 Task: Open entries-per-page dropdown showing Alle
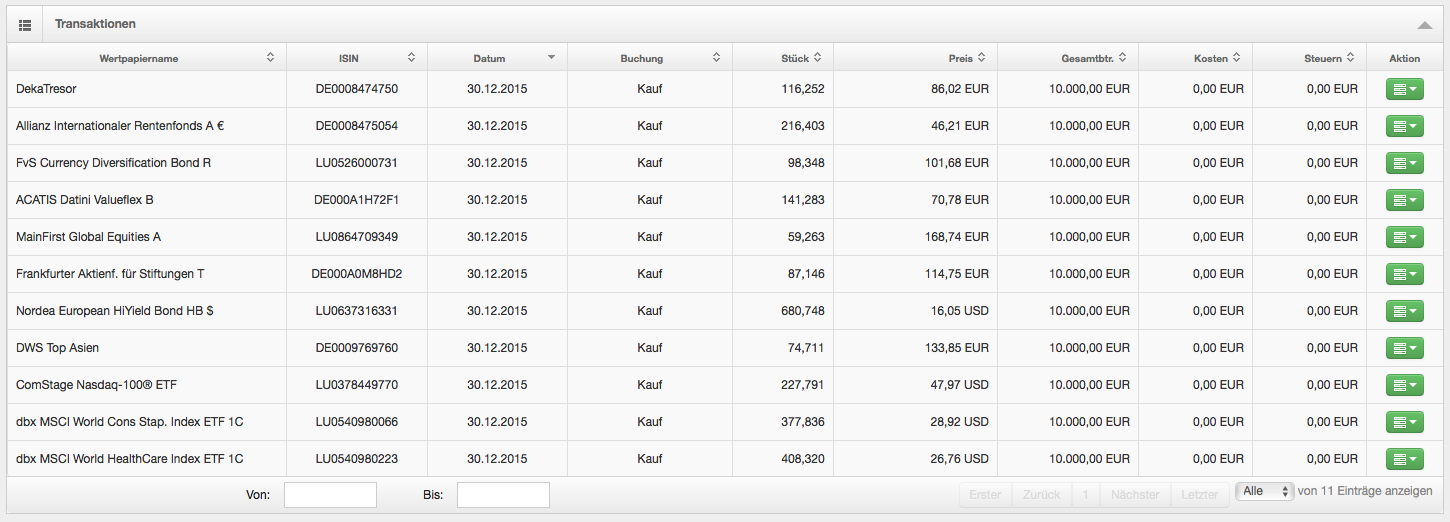click(1265, 492)
